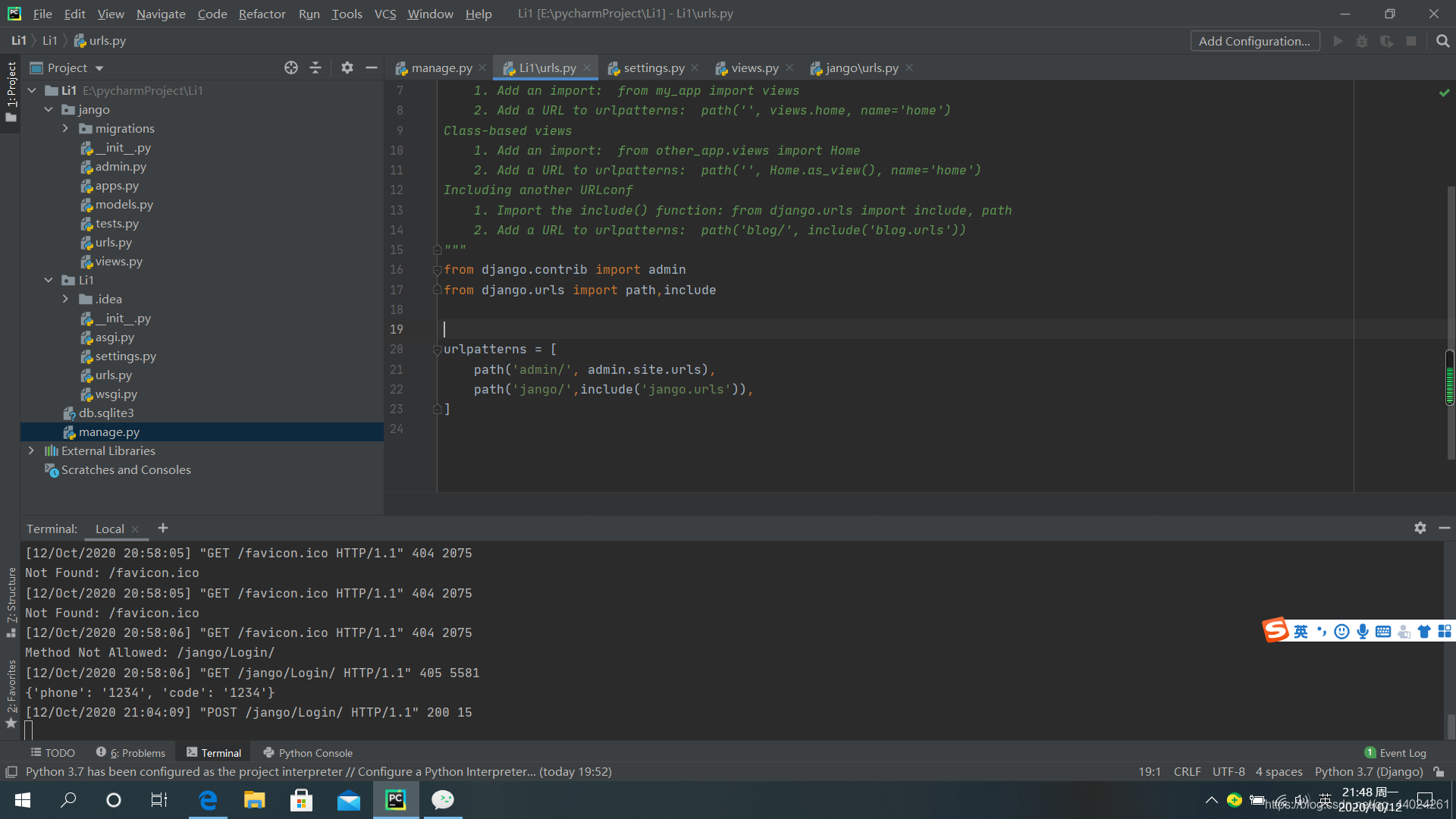Open the Event Log
This screenshot has height=819, width=1456.
(x=1395, y=753)
